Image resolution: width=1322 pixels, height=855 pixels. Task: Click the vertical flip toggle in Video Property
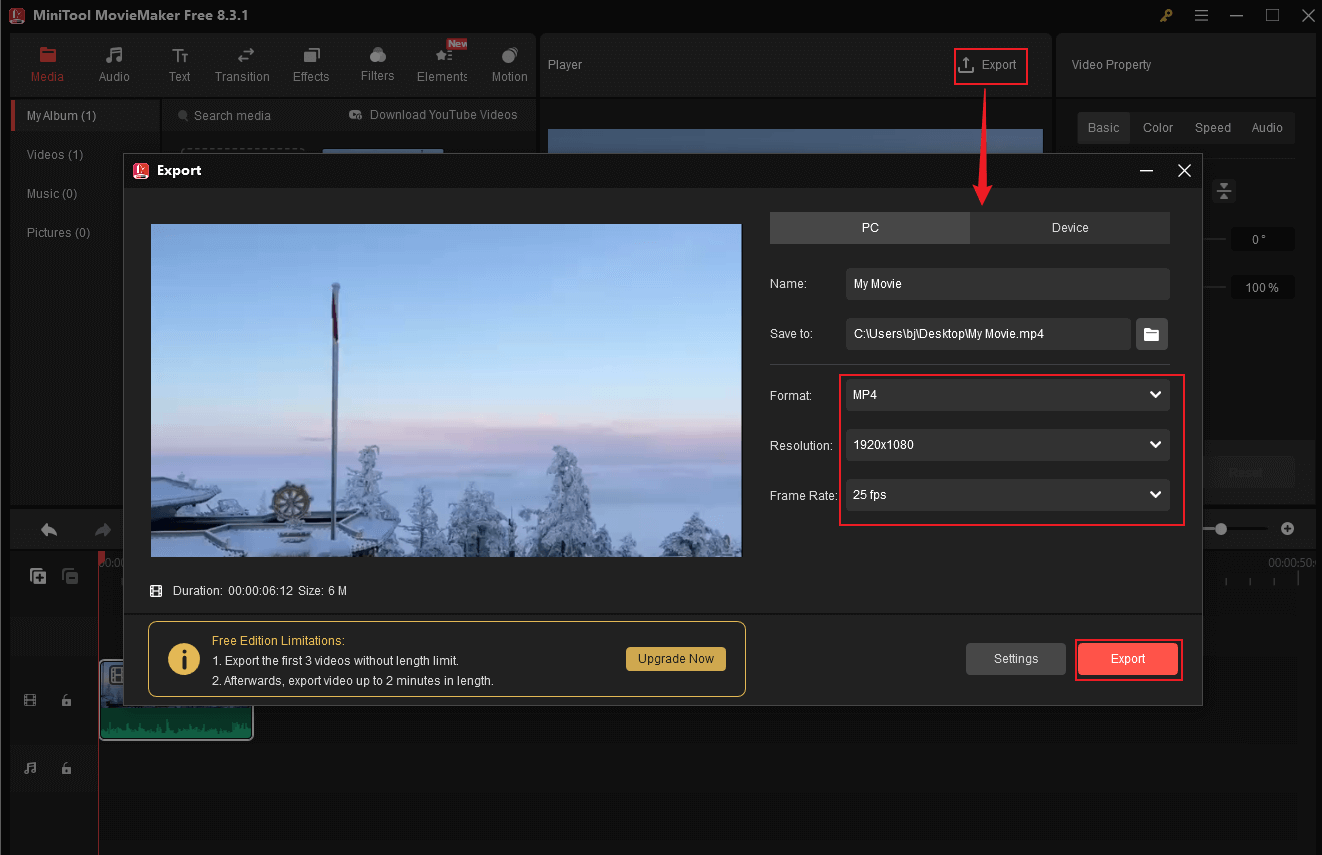point(1224,190)
